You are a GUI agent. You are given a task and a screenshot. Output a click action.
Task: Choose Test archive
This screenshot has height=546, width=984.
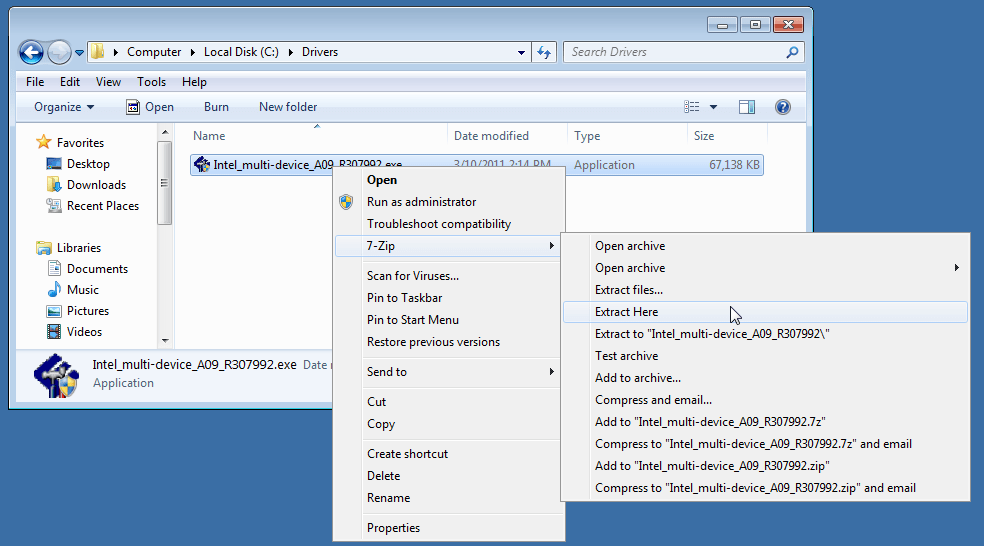pos(765,356)
